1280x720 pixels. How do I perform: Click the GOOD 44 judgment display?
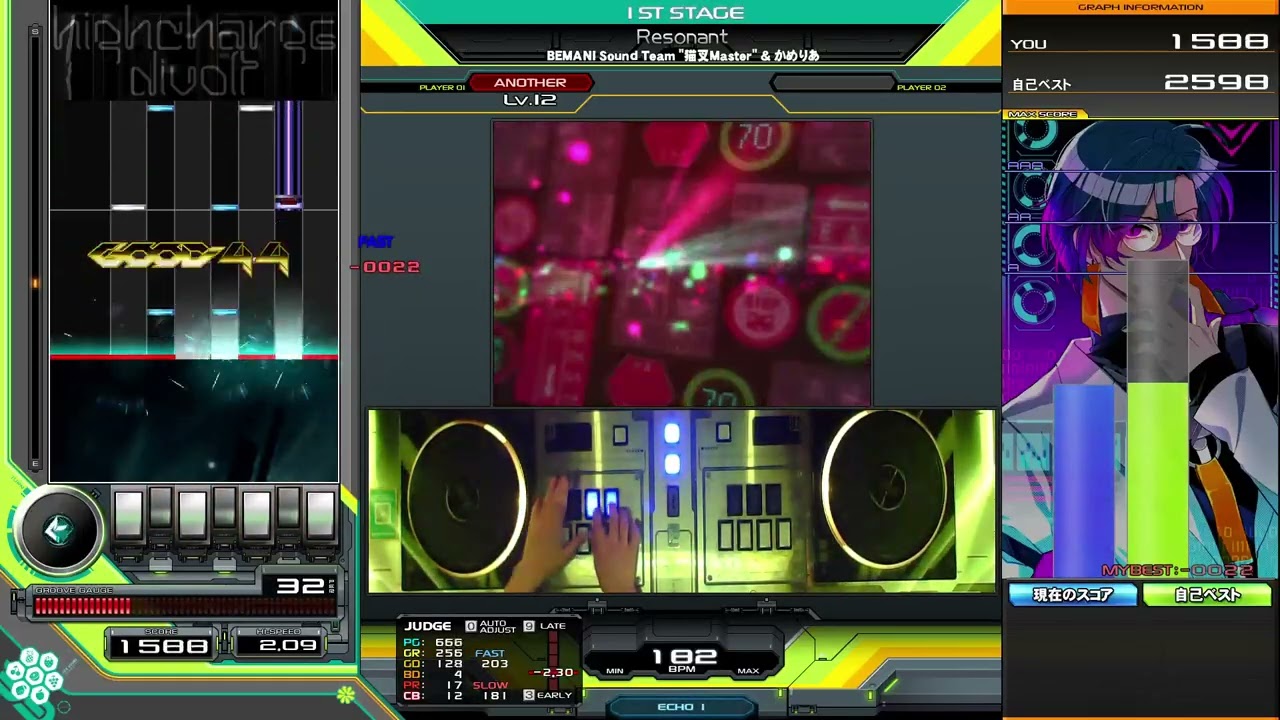(x=188, y=258)
